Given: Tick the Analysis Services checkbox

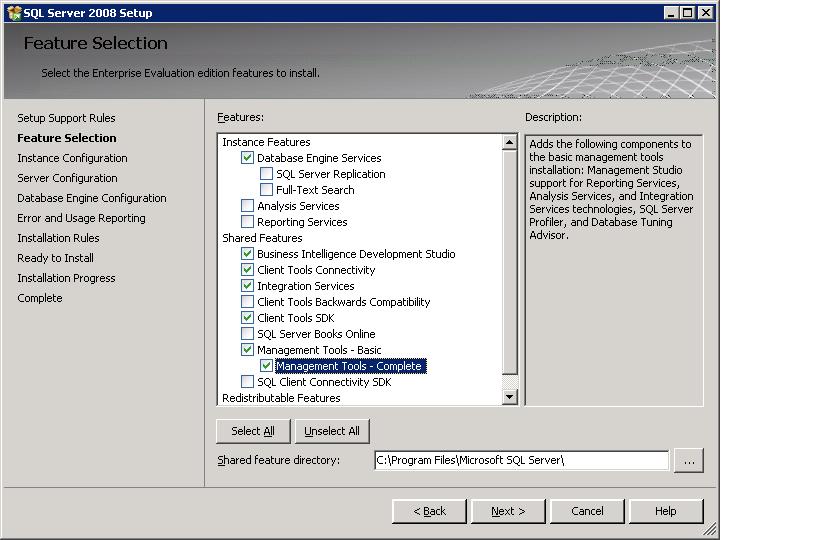Looking at the screenshot, I should pos(247,206).
